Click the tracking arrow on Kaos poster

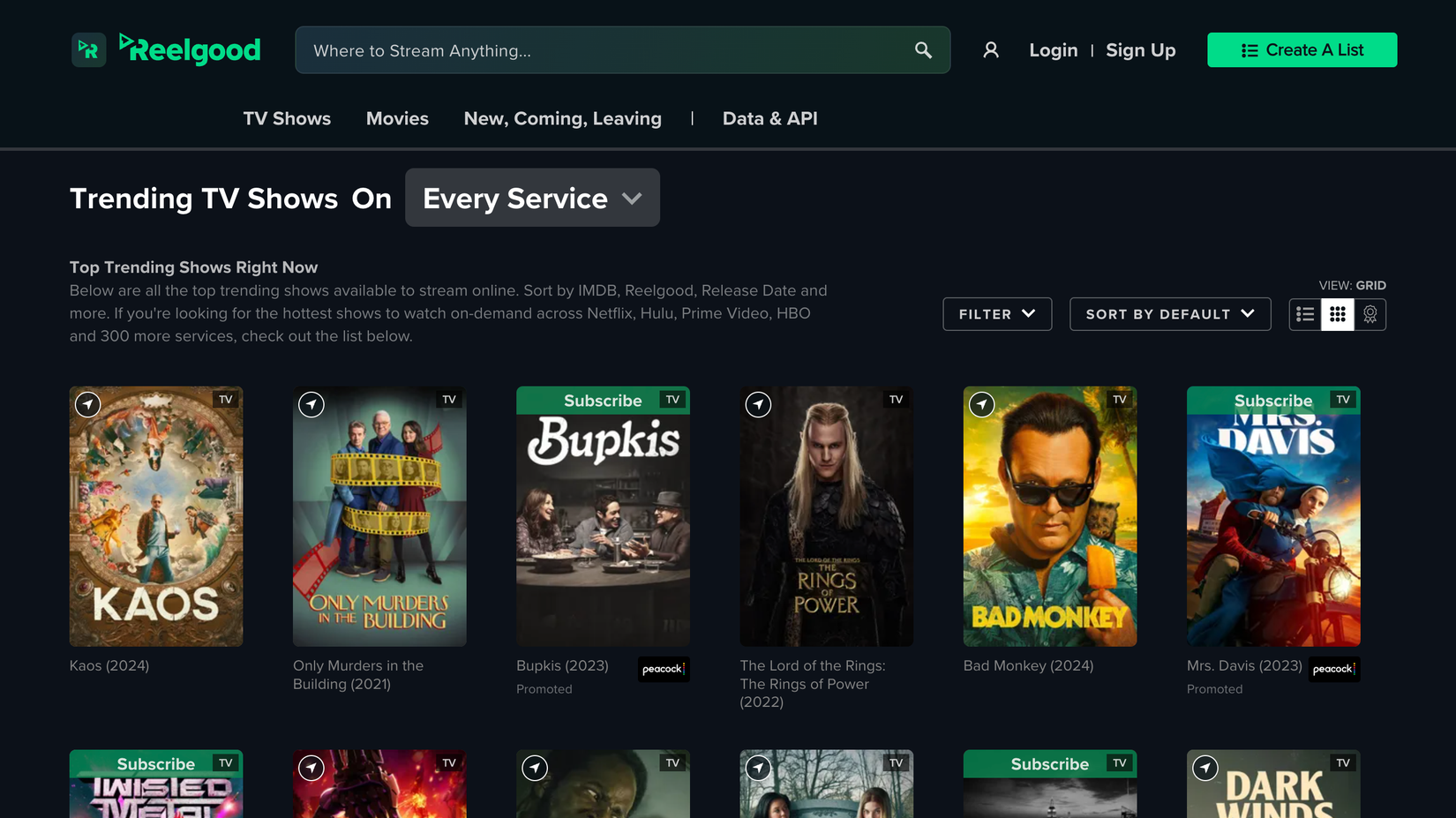[88, 404]
